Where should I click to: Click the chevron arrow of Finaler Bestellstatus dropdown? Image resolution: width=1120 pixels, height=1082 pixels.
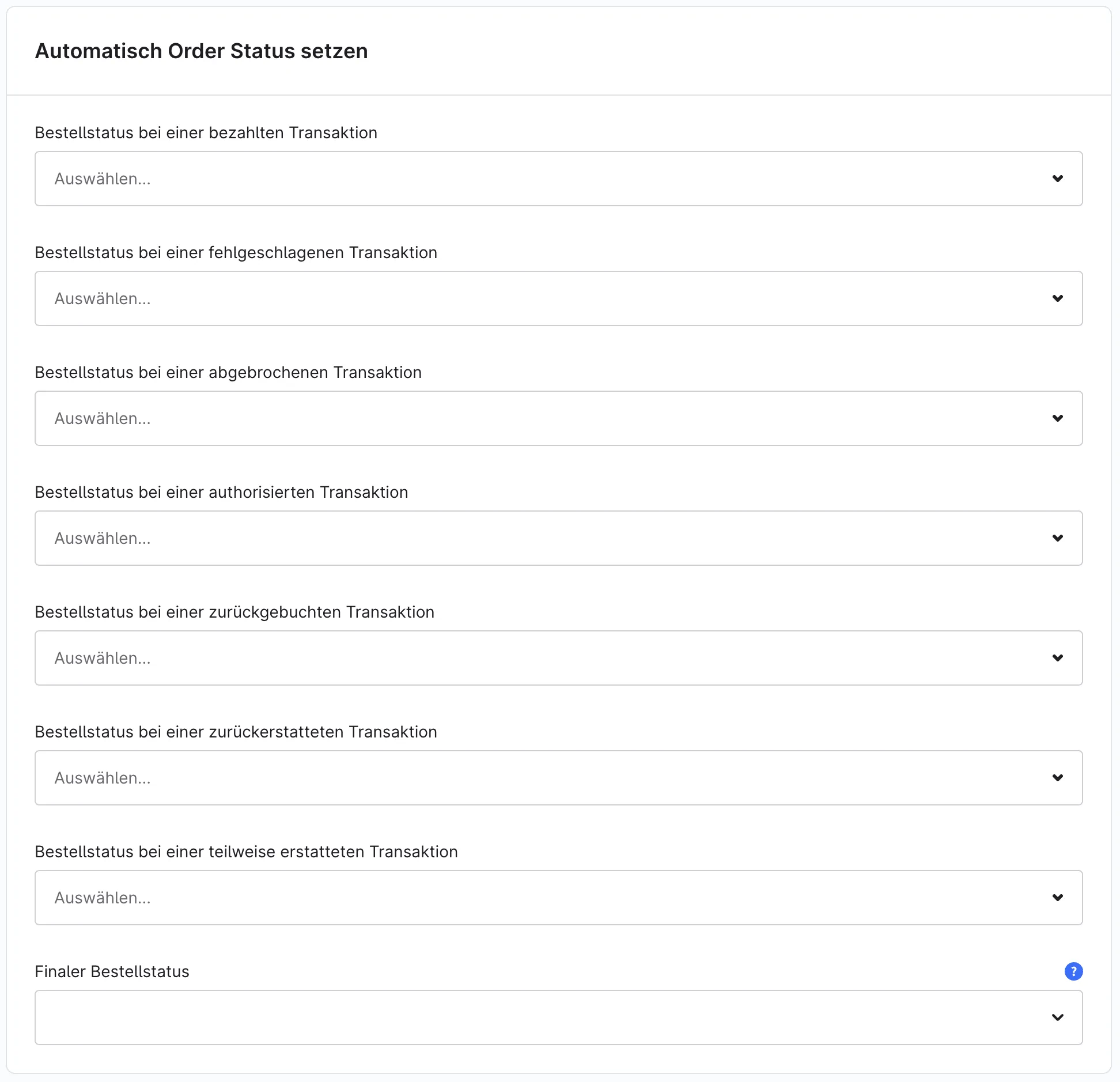point(1058,1017)
